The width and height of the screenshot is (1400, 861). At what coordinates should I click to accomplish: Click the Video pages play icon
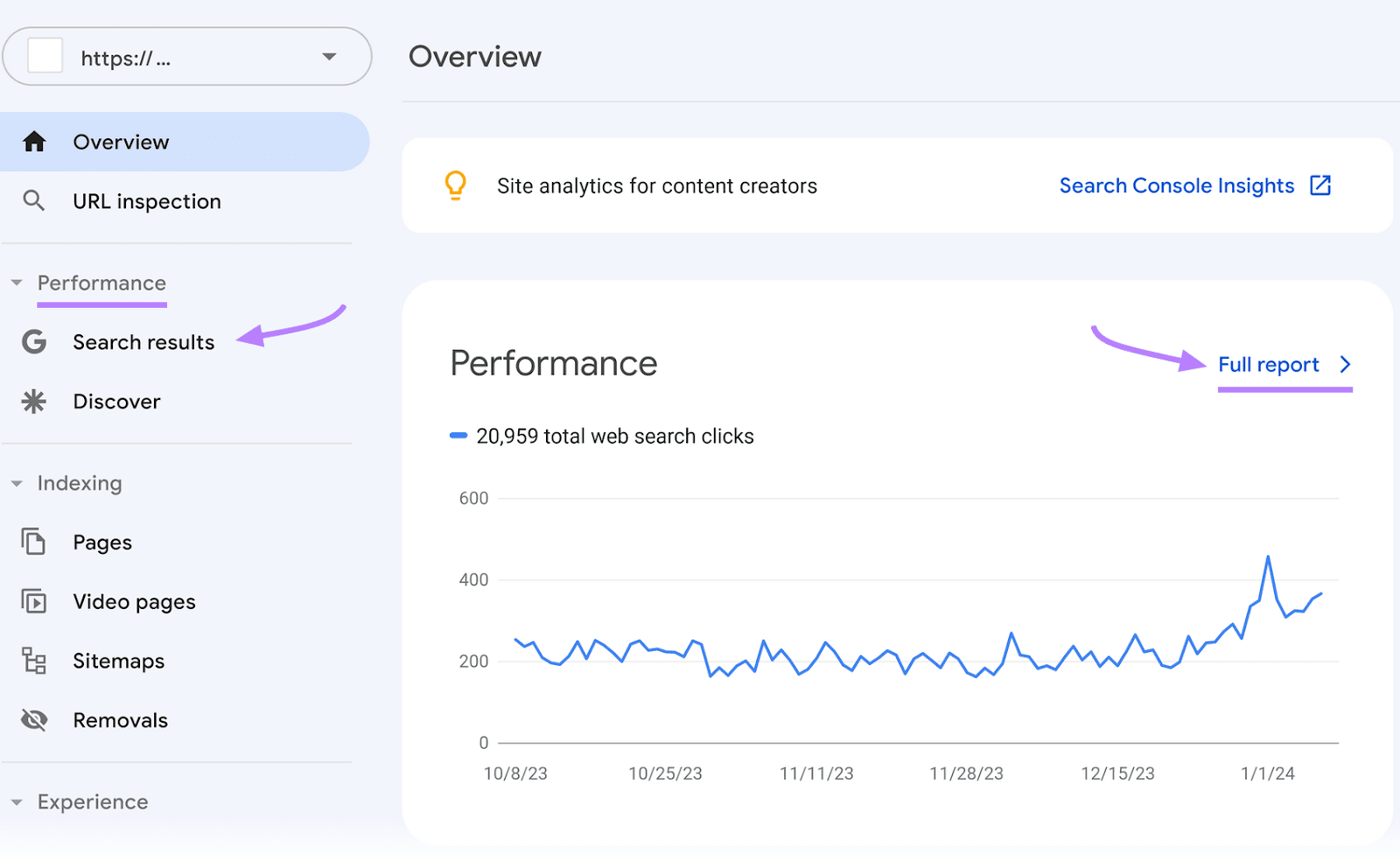(x=33, y=601)
